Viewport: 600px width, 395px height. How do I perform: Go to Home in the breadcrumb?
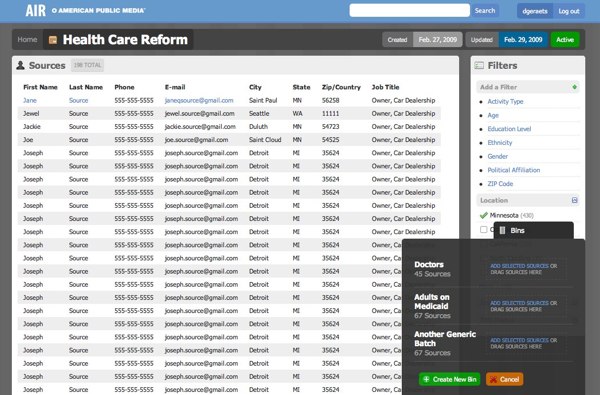27,39
